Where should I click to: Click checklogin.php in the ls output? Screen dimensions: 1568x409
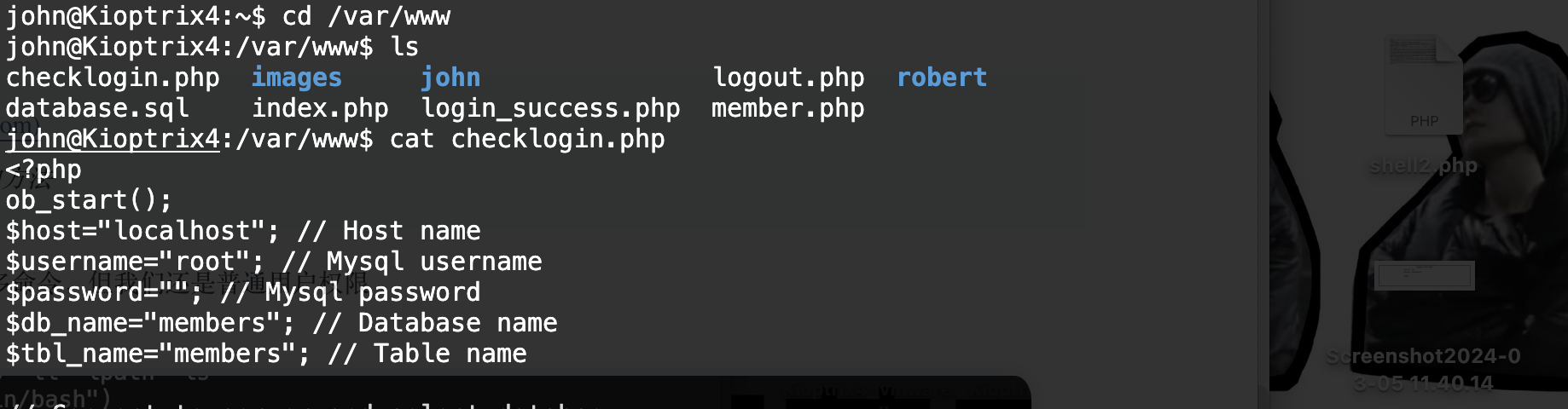[113, 78]
